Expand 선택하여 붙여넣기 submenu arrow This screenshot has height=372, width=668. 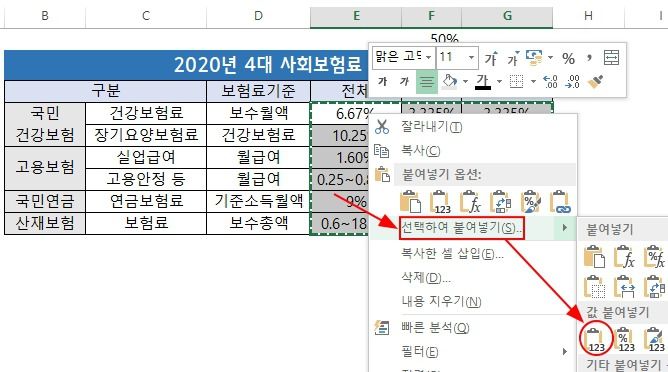point(564,228)
